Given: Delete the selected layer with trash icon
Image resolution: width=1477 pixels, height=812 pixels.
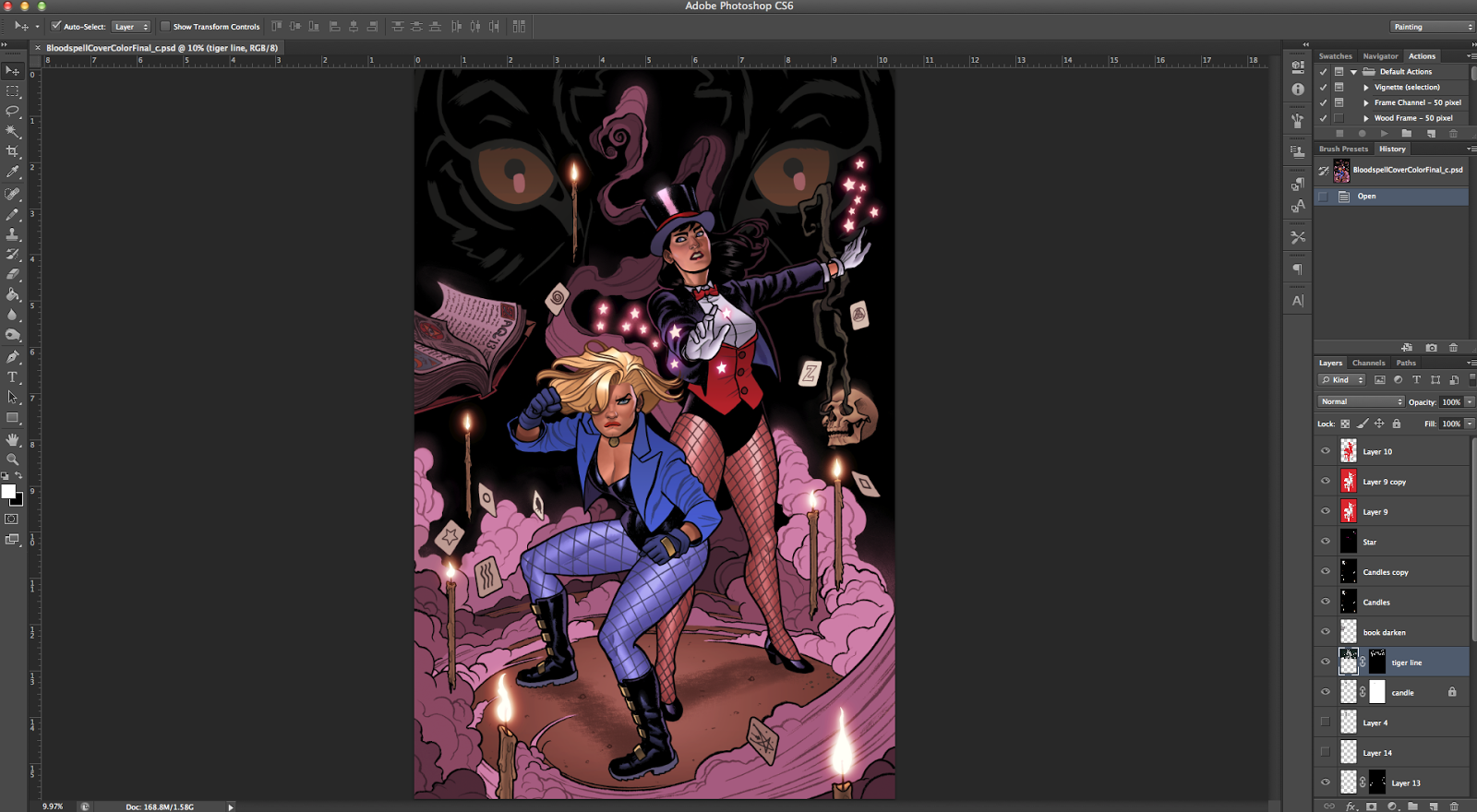Looking at the screenshot, I should 1454,806.
